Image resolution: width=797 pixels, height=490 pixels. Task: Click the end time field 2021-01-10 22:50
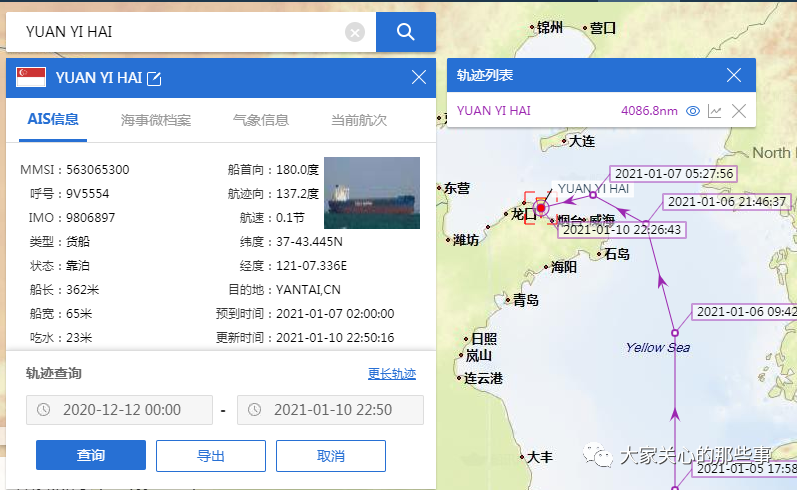tap(330, 410)
